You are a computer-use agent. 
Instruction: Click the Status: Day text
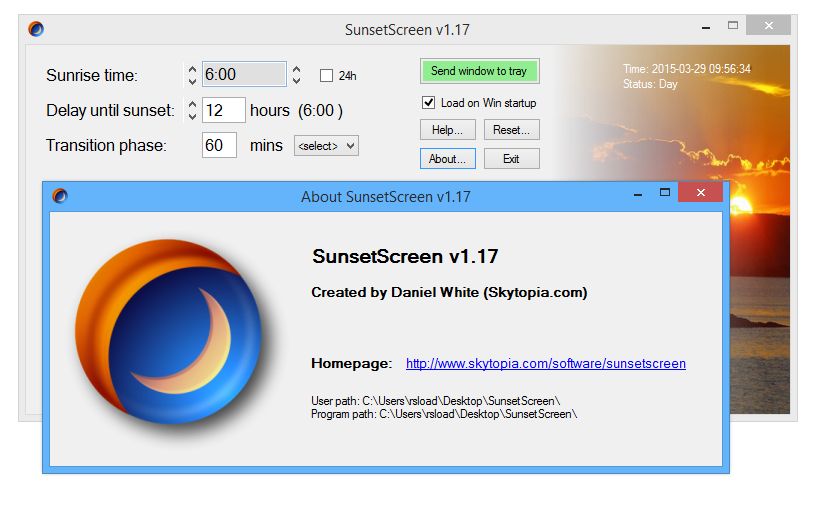[650, 84]
